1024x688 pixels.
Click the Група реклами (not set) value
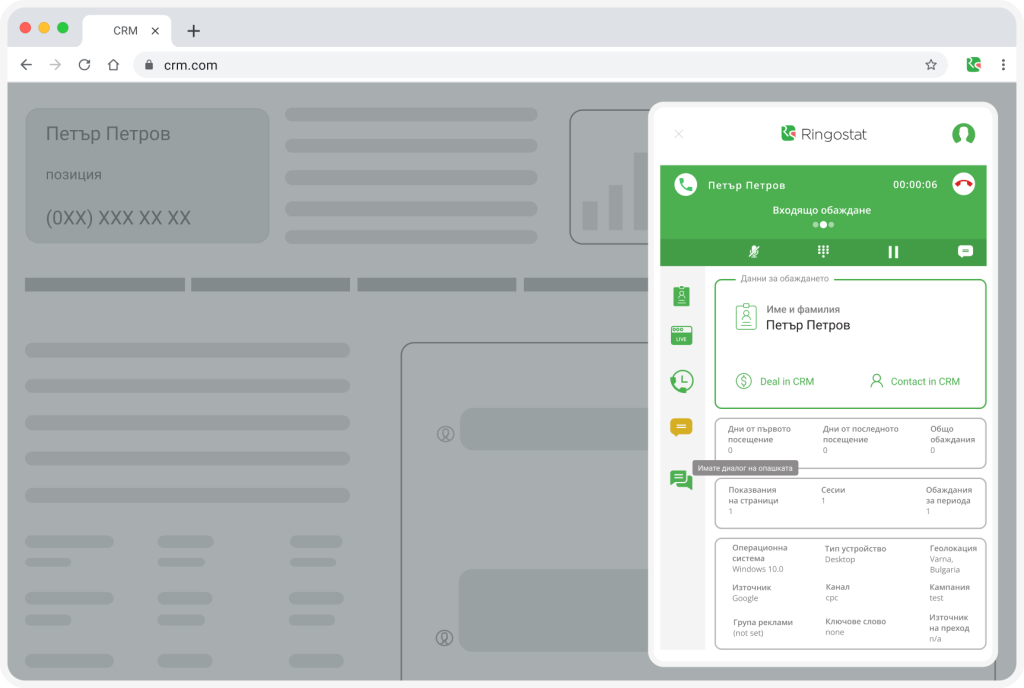(748, 633)
